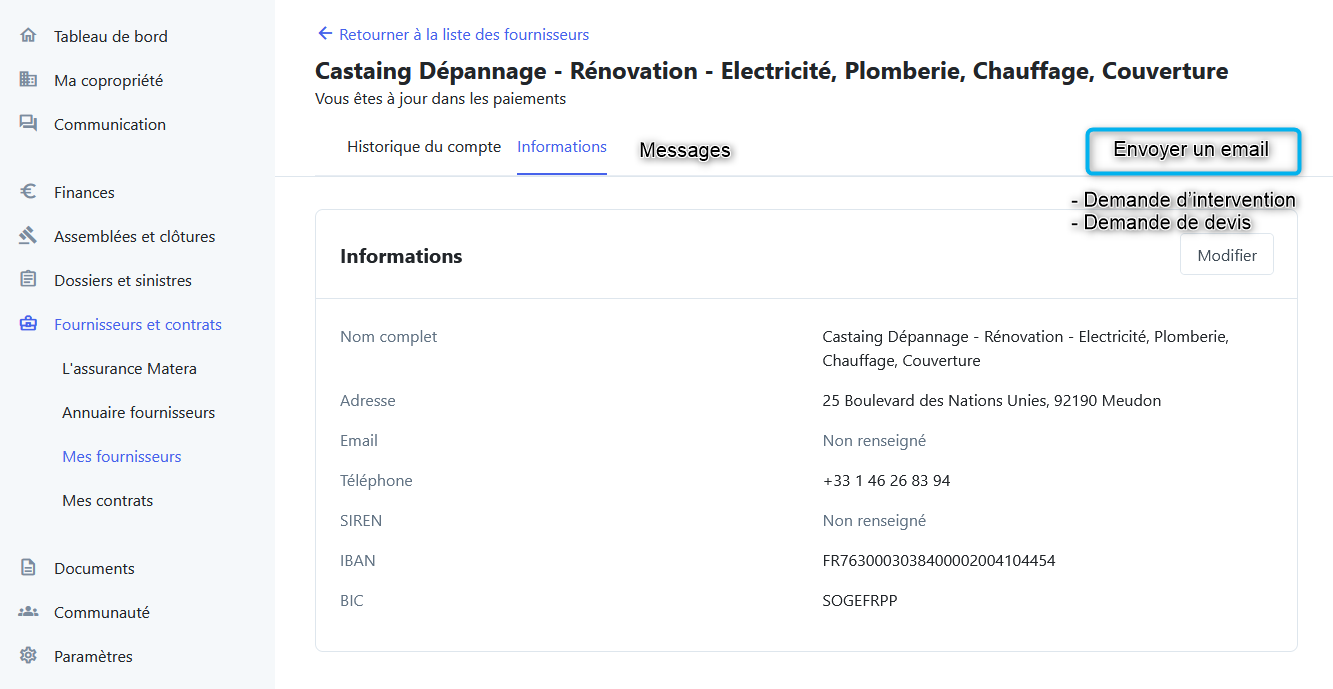Click the Envoyer un email button

(1193, 151)
